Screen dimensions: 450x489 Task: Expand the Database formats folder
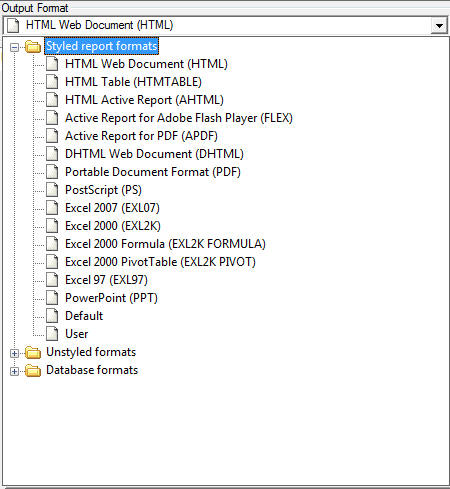(14, 371)
